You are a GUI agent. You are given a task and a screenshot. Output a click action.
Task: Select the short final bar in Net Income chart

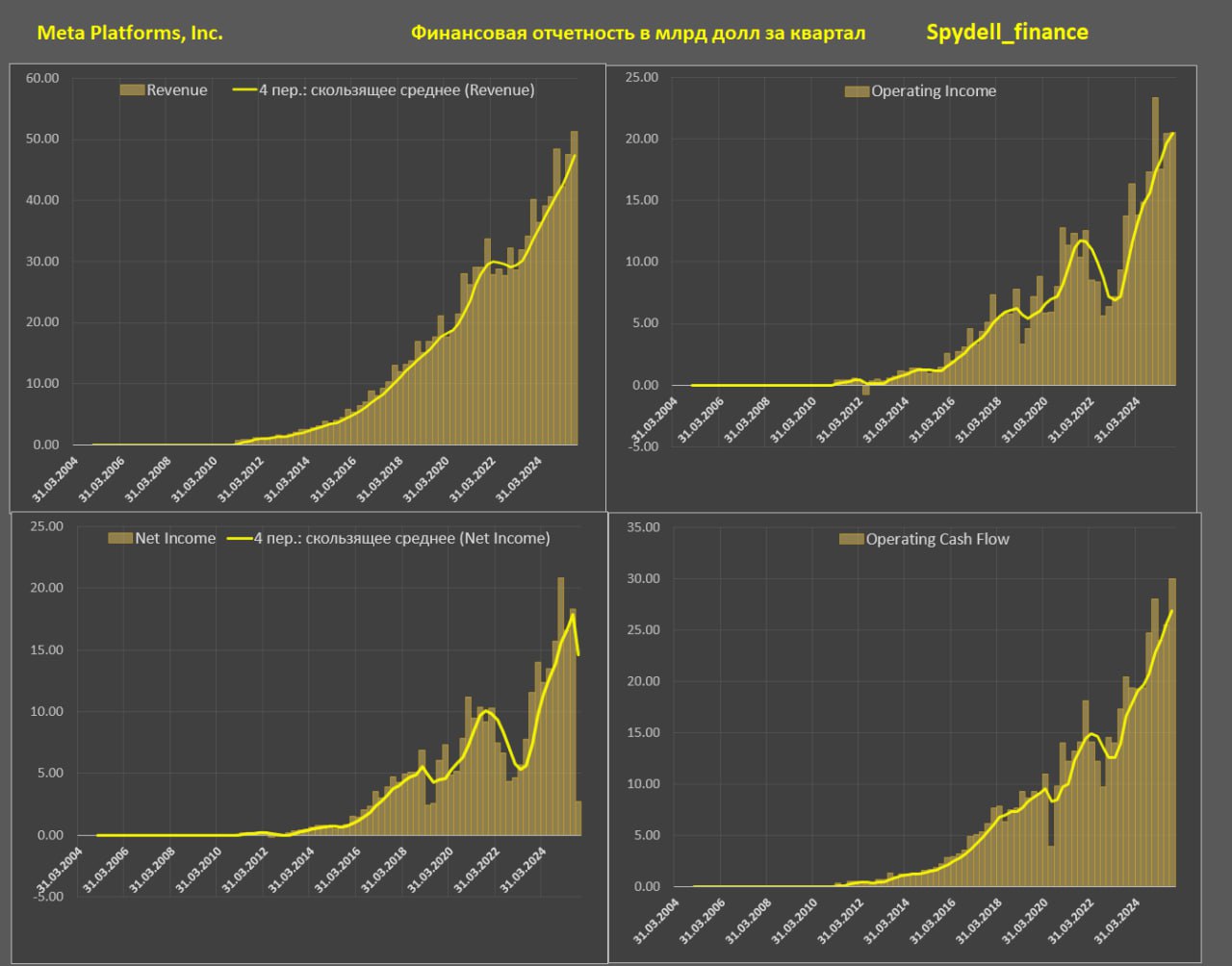(x=578, y=818)
